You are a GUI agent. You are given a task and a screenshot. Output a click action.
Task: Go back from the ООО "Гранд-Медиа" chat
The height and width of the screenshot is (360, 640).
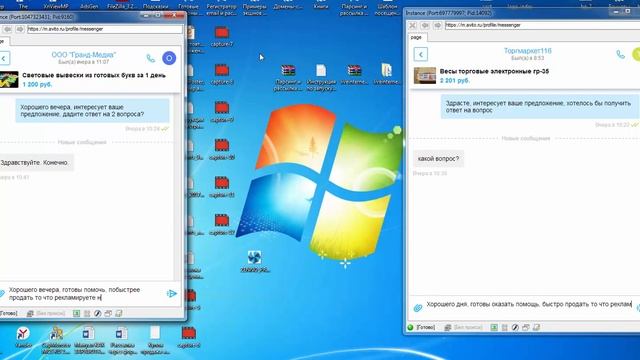point(4,58)
